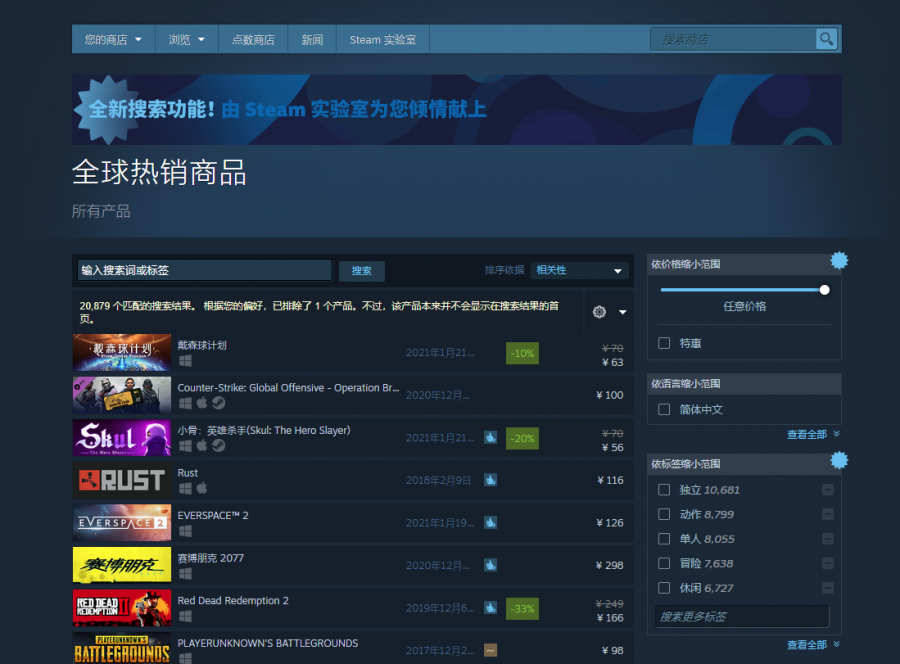The image size is (900, 664).
Task: Click the Windows icon under Skul: The Hero Slayer
Action: click(185, 446)
